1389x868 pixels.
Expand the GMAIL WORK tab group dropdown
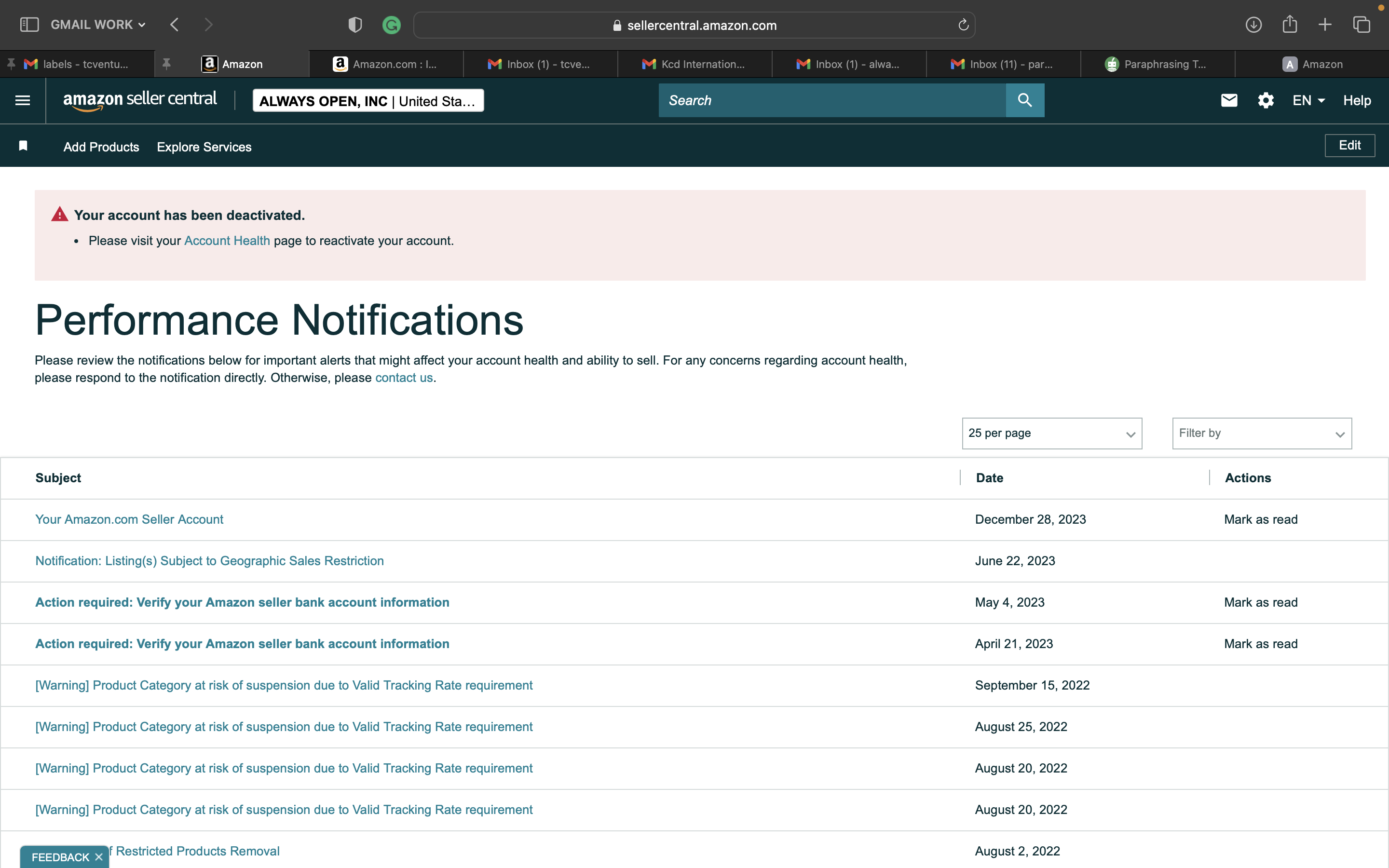tap(98, 25)
